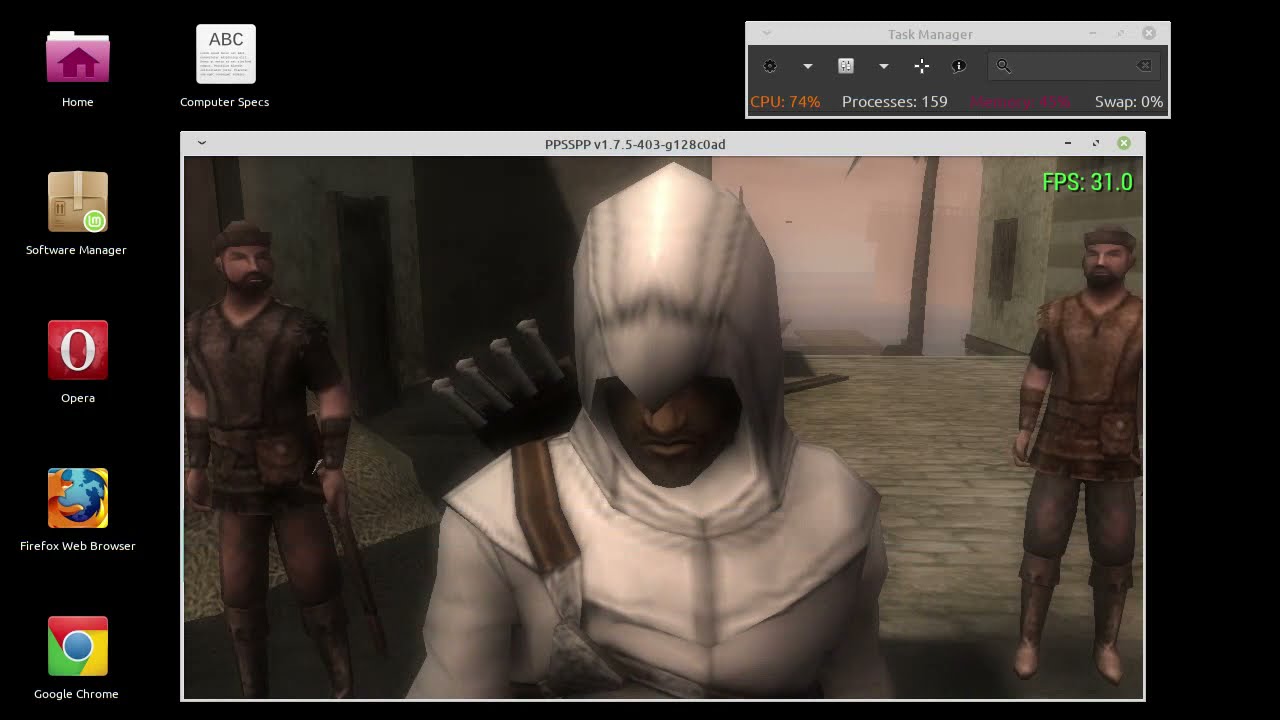Viewport: 1280px width, 720px height.
Task: Open Task Manager settings sliders icon
Action: pyautogui.click(x=846, y=66)
